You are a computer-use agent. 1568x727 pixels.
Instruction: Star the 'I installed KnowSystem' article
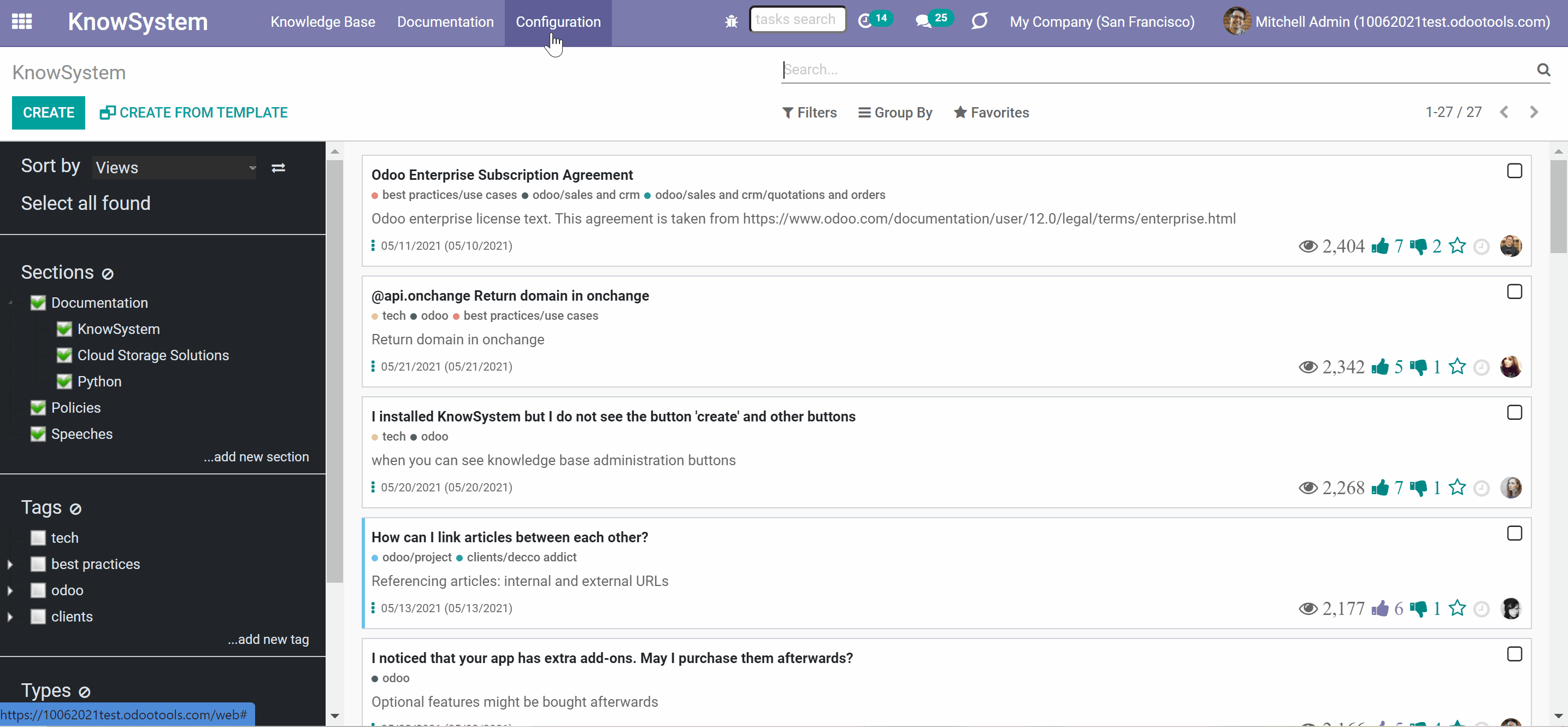coord(1457,488)
